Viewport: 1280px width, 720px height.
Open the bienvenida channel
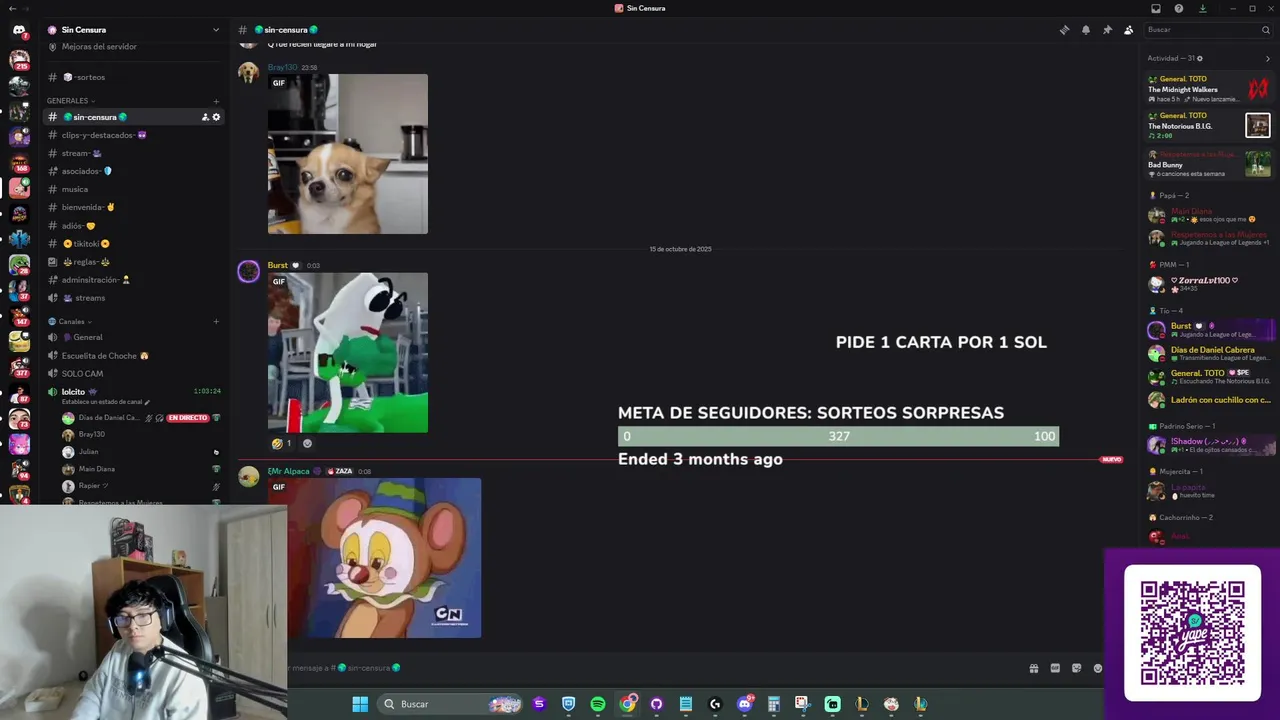point(133,207)
